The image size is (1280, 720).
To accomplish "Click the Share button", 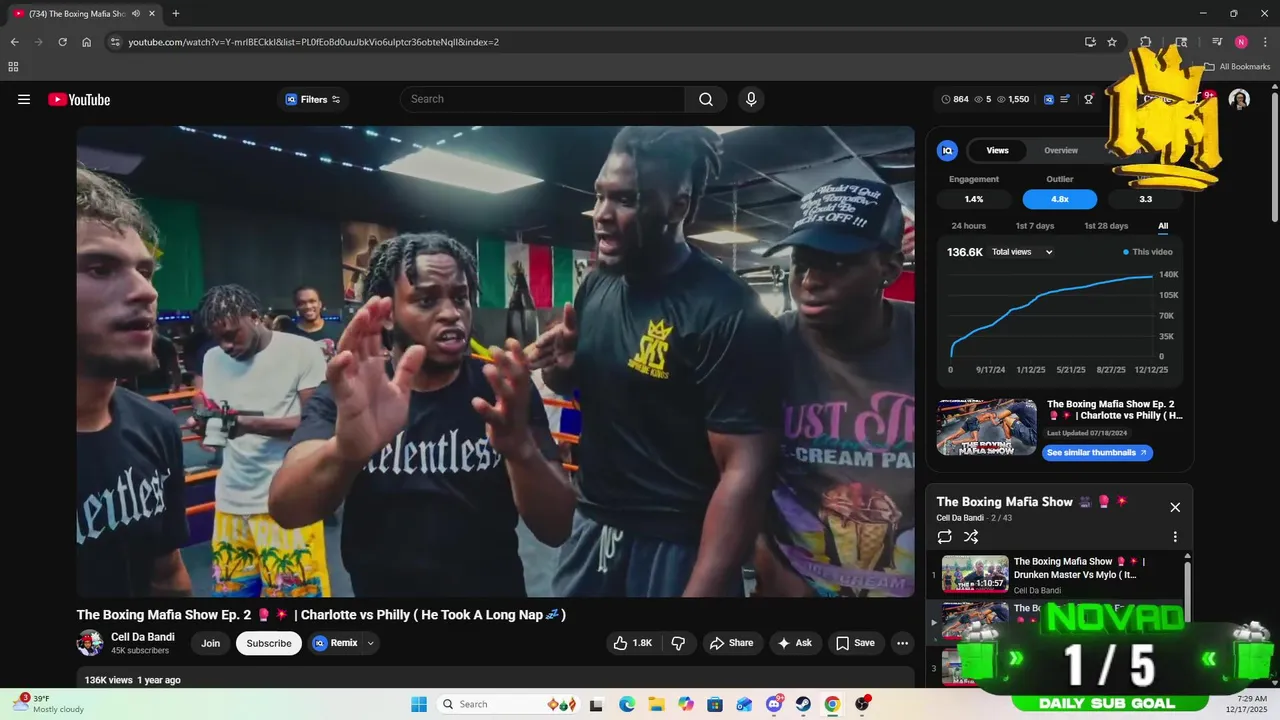I will point(732,643).
